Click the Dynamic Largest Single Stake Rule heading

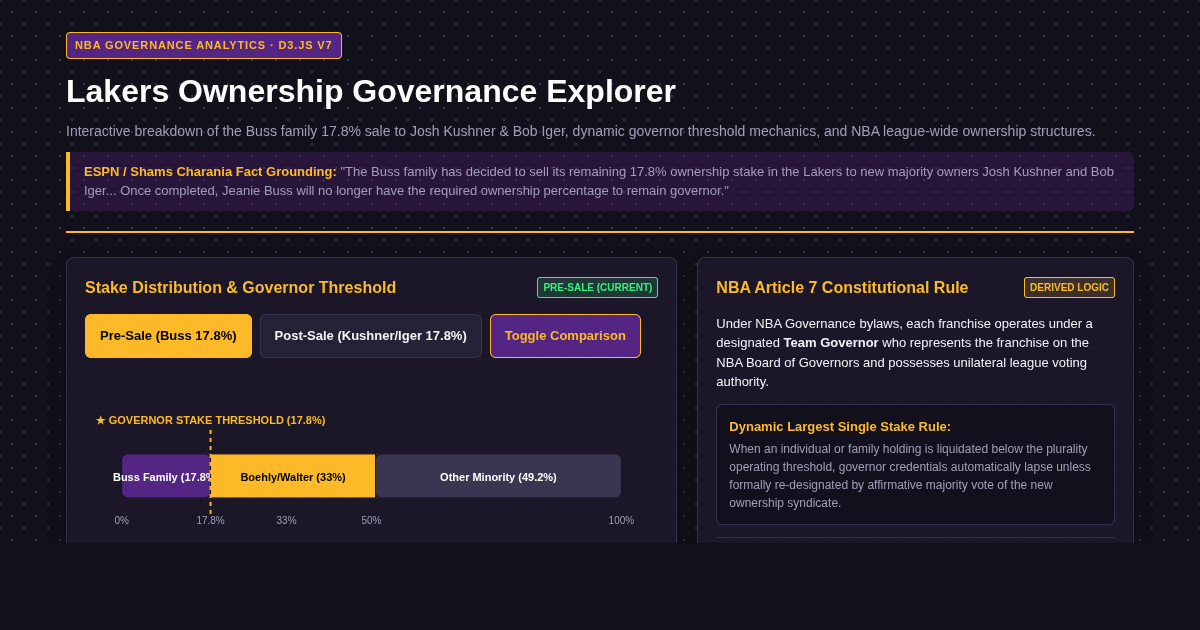pyautogui.click(x=840, y=426)
